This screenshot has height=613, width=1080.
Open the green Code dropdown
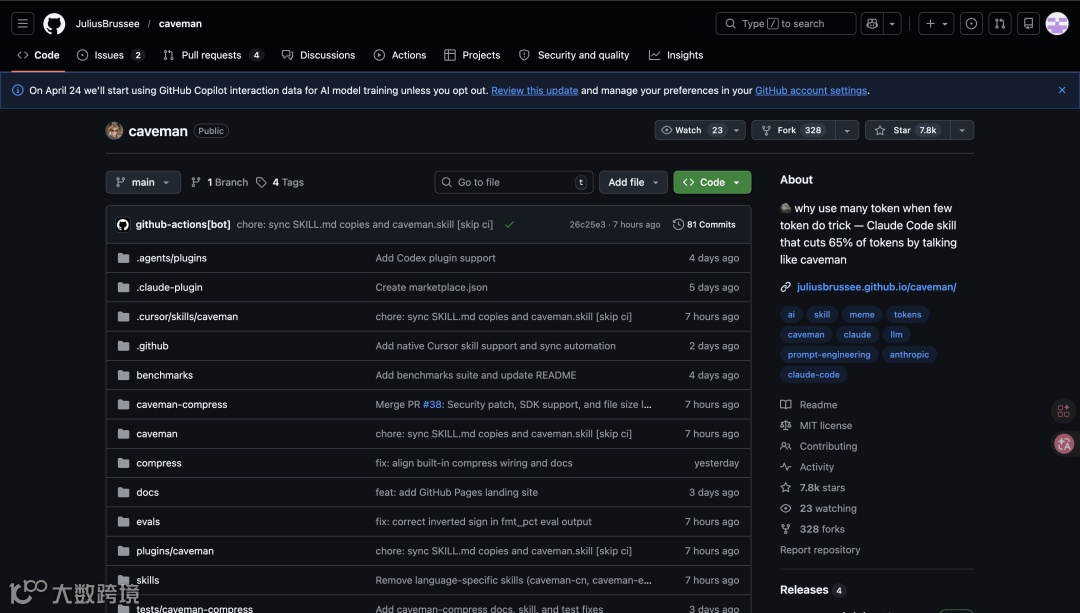712,182
